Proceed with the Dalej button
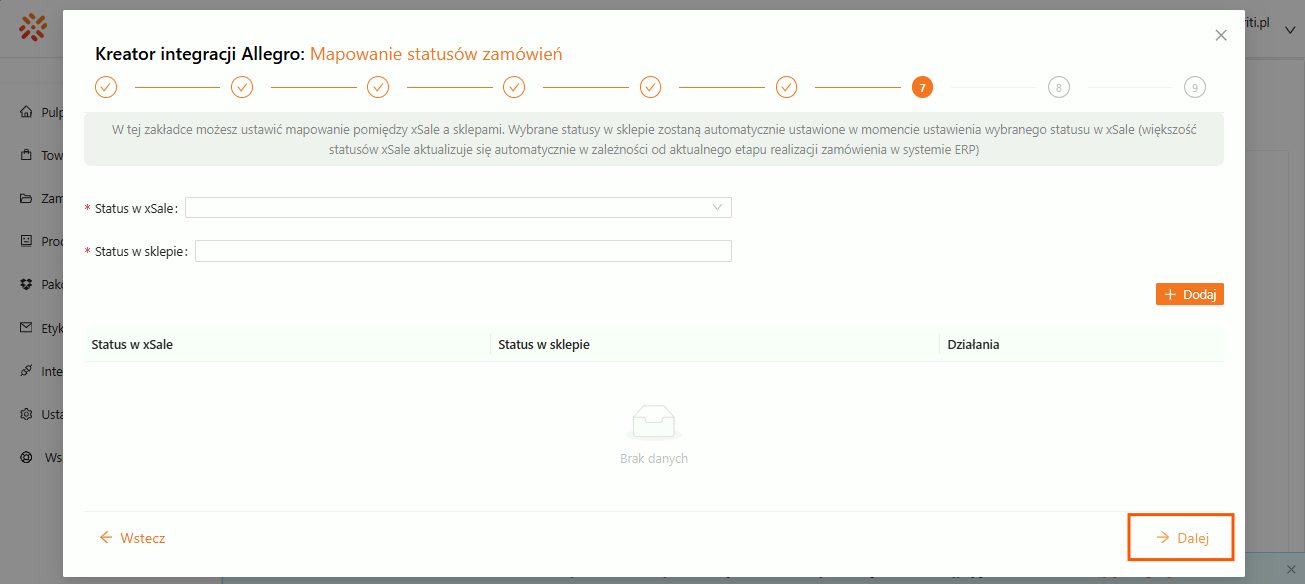This screenshot has width=1305, height=584. click(1181, 538)
